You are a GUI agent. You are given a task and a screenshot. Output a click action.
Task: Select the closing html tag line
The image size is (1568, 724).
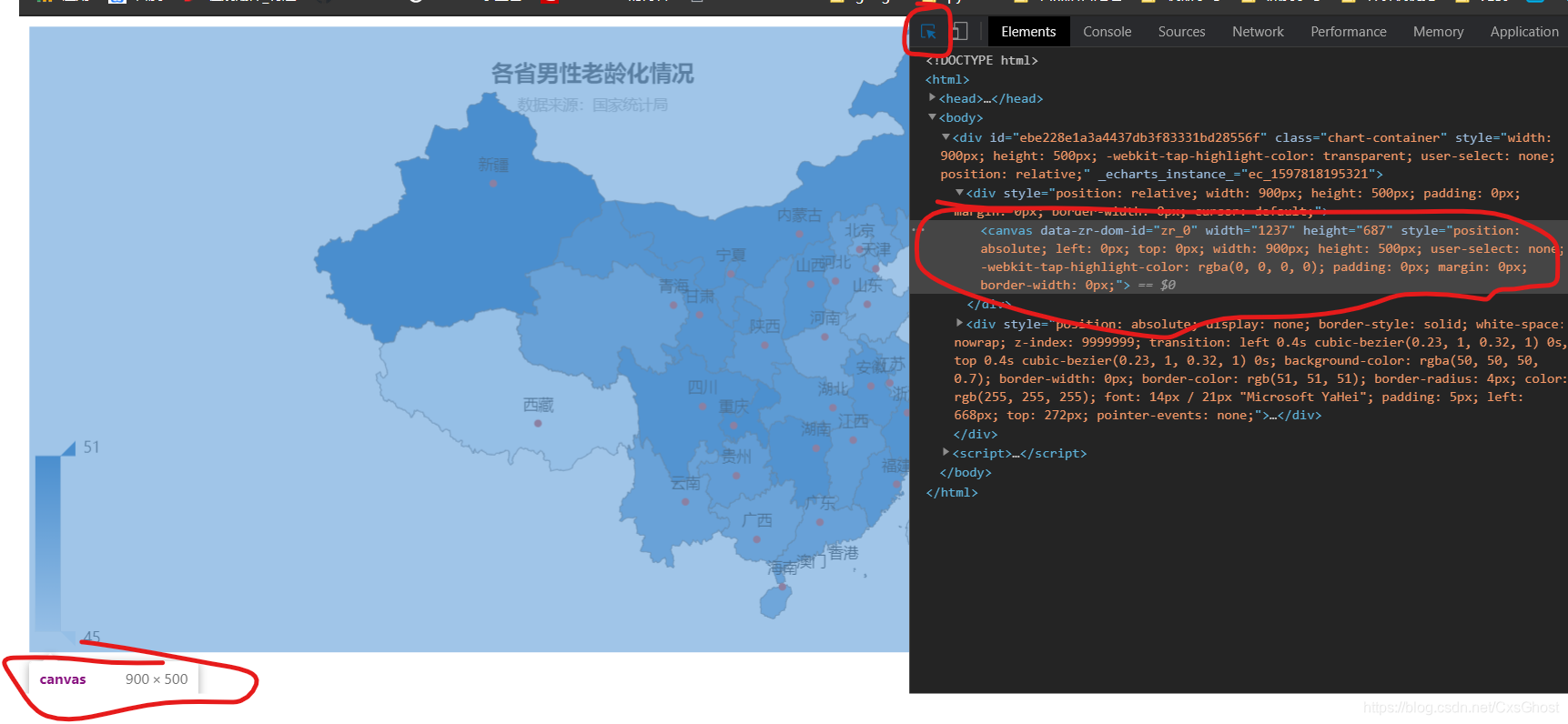tap(952, 492)
